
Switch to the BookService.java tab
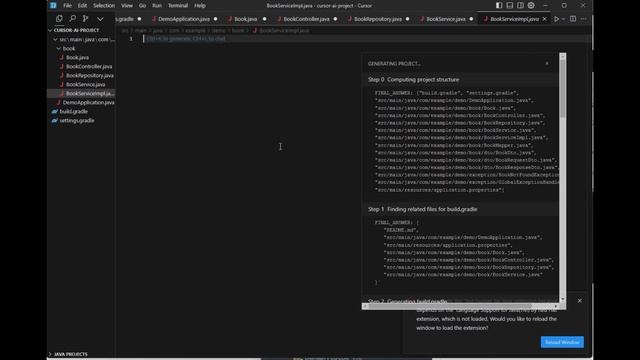point(446,19)
